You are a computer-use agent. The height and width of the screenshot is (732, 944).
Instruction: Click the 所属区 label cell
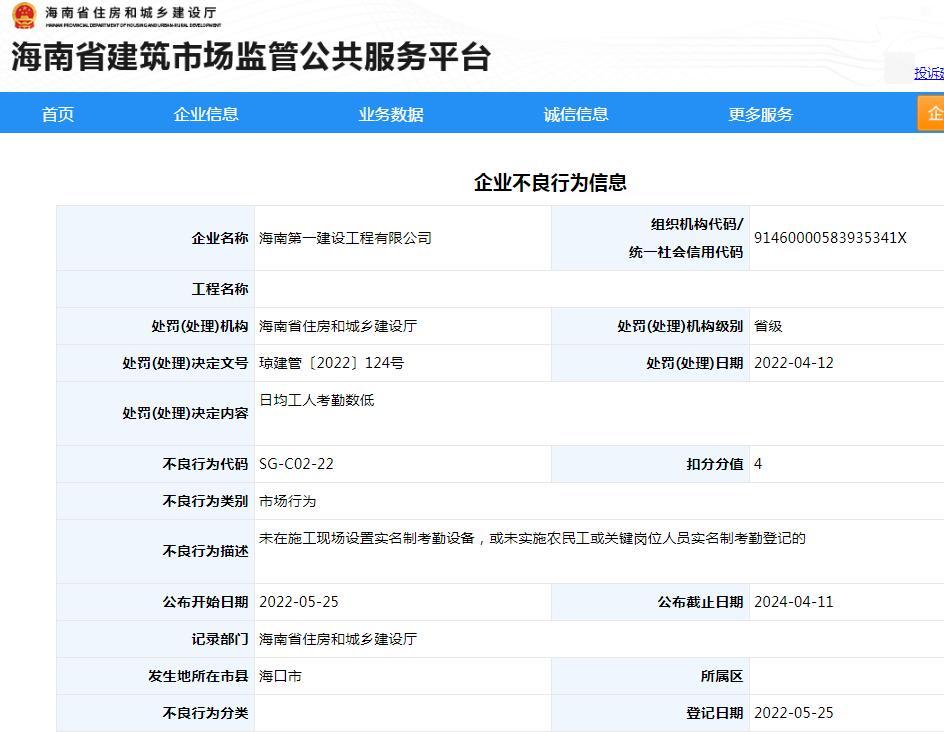point(650,676)
